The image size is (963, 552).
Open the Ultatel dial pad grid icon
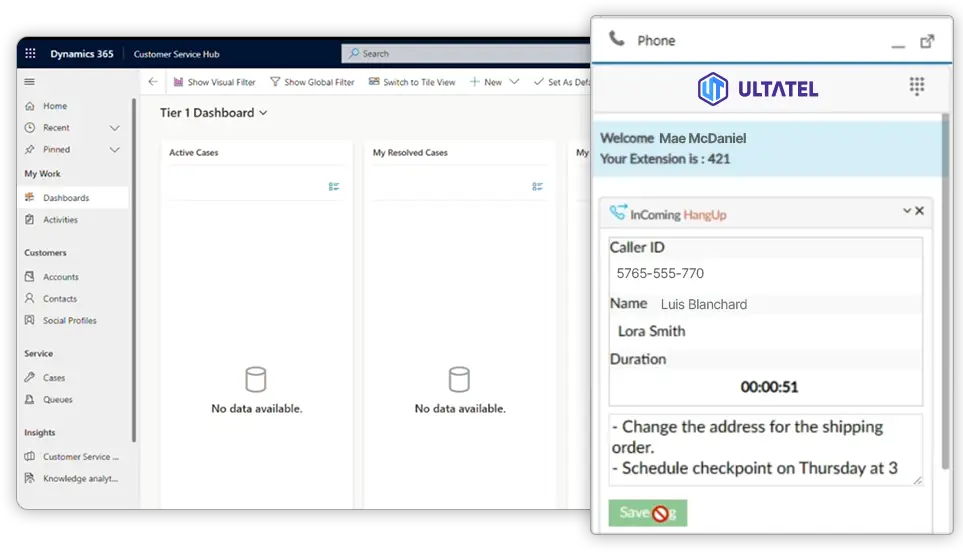click(916, 87)
